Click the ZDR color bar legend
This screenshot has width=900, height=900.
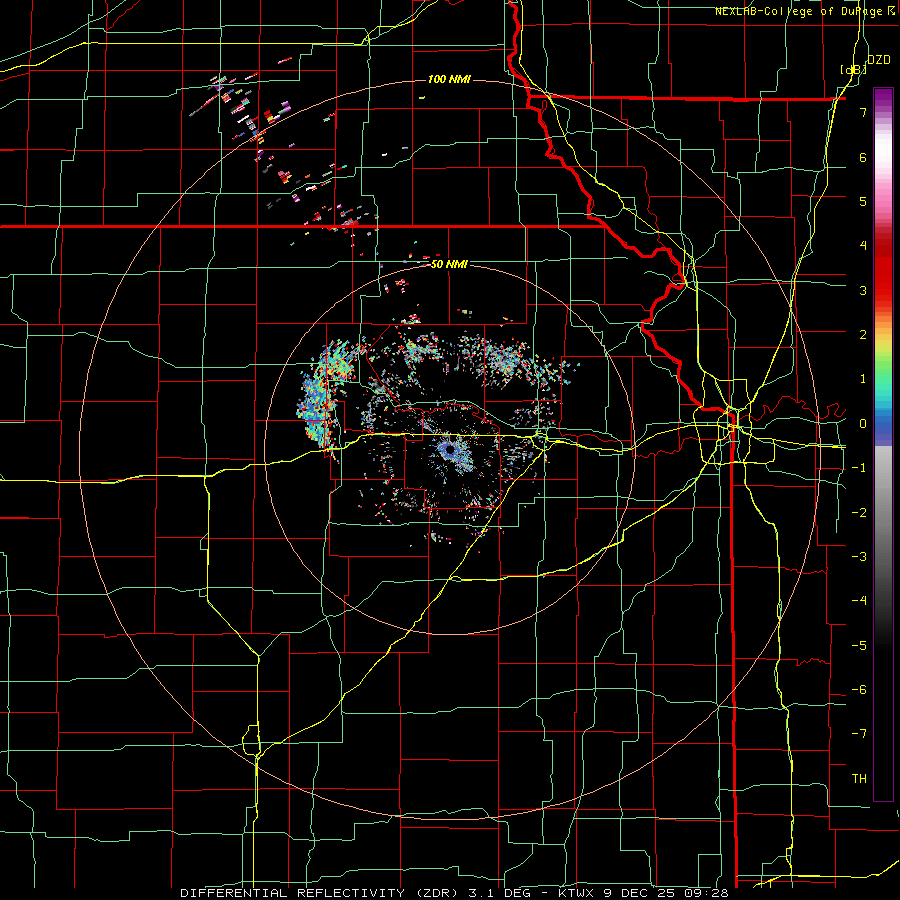pyautogui.click(x=883, y=444)
